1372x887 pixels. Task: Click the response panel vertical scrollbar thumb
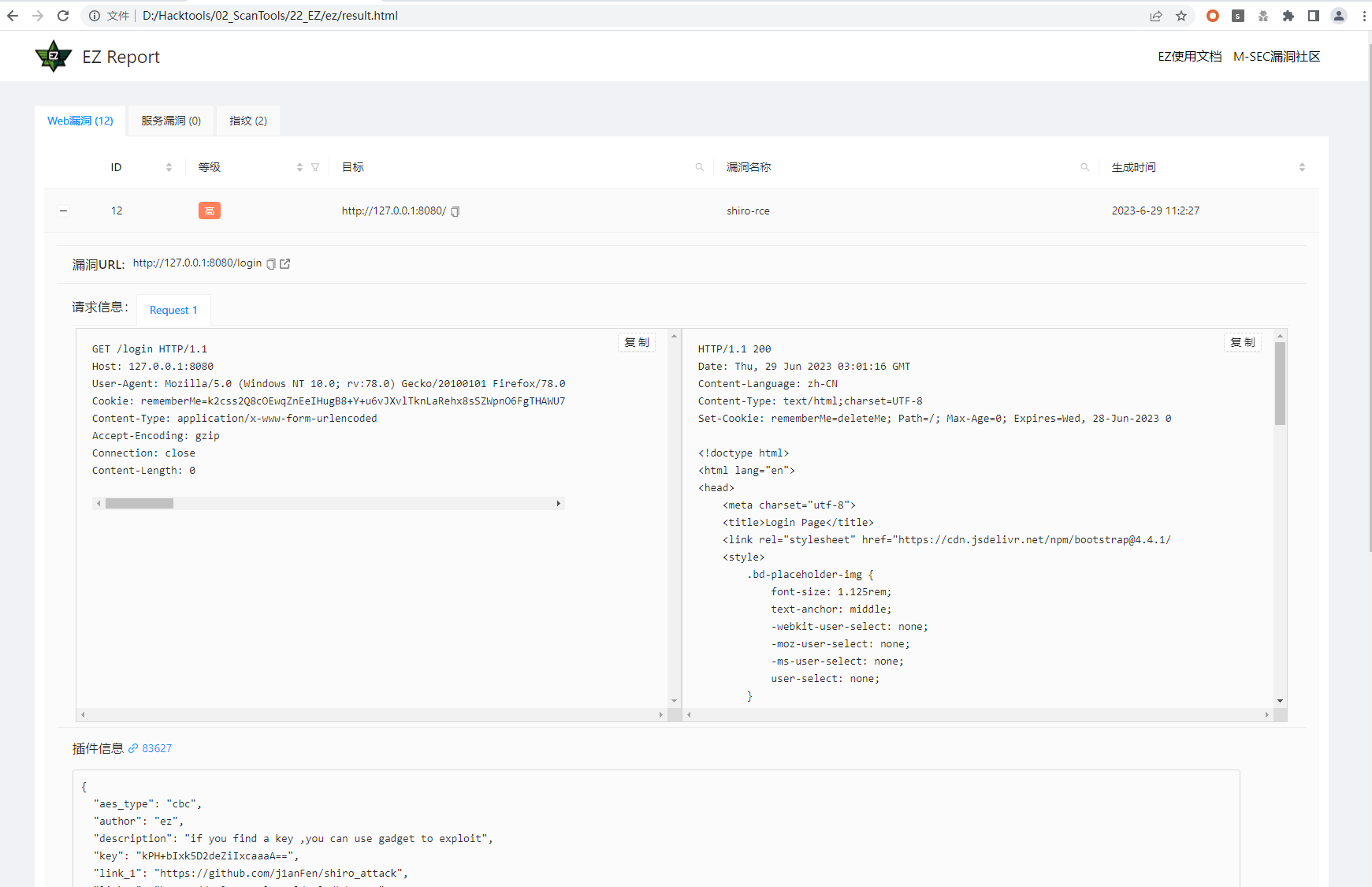point(1281,383)
